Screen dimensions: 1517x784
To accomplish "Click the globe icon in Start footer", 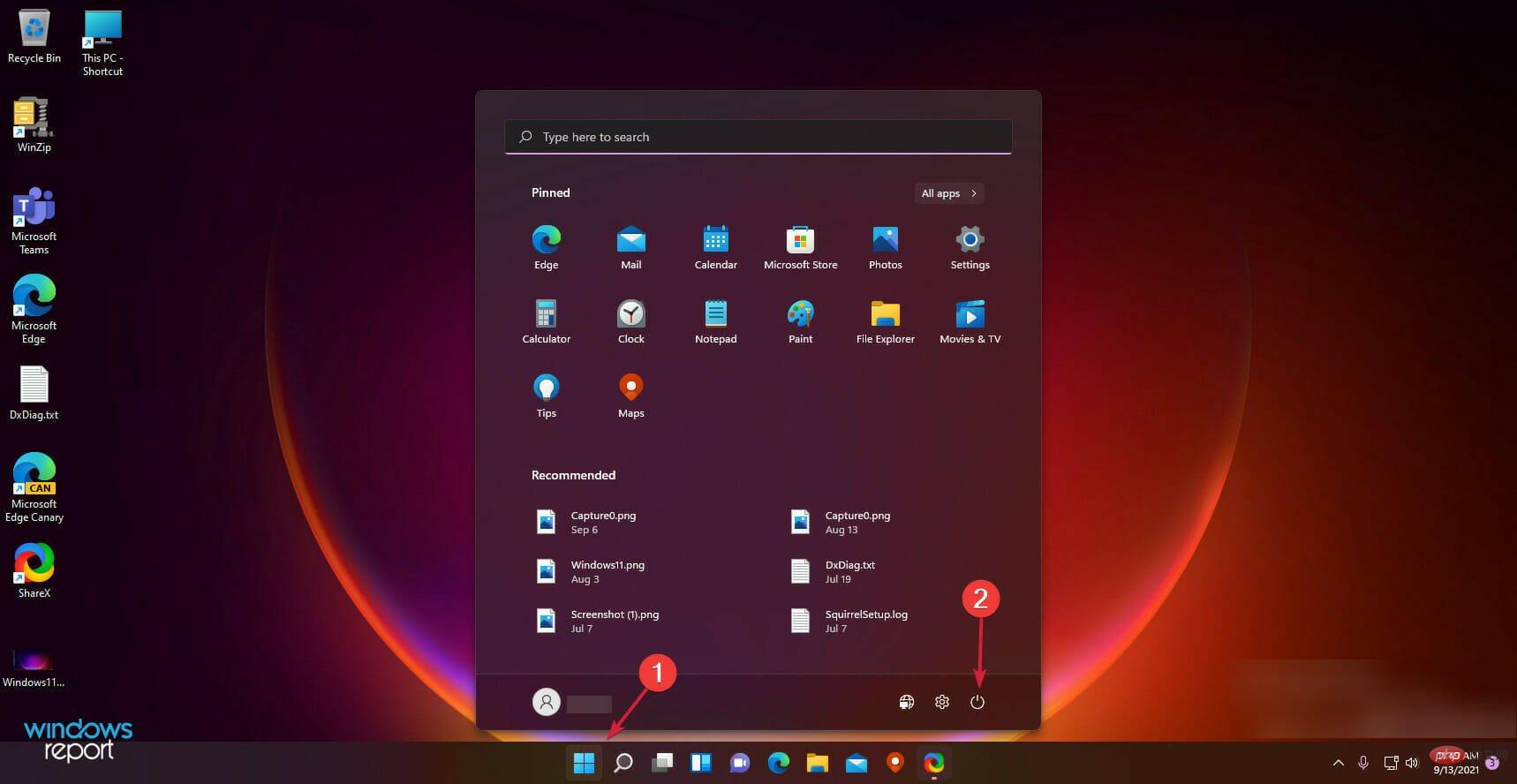I will pyautogui.click(x=906, y=702).
